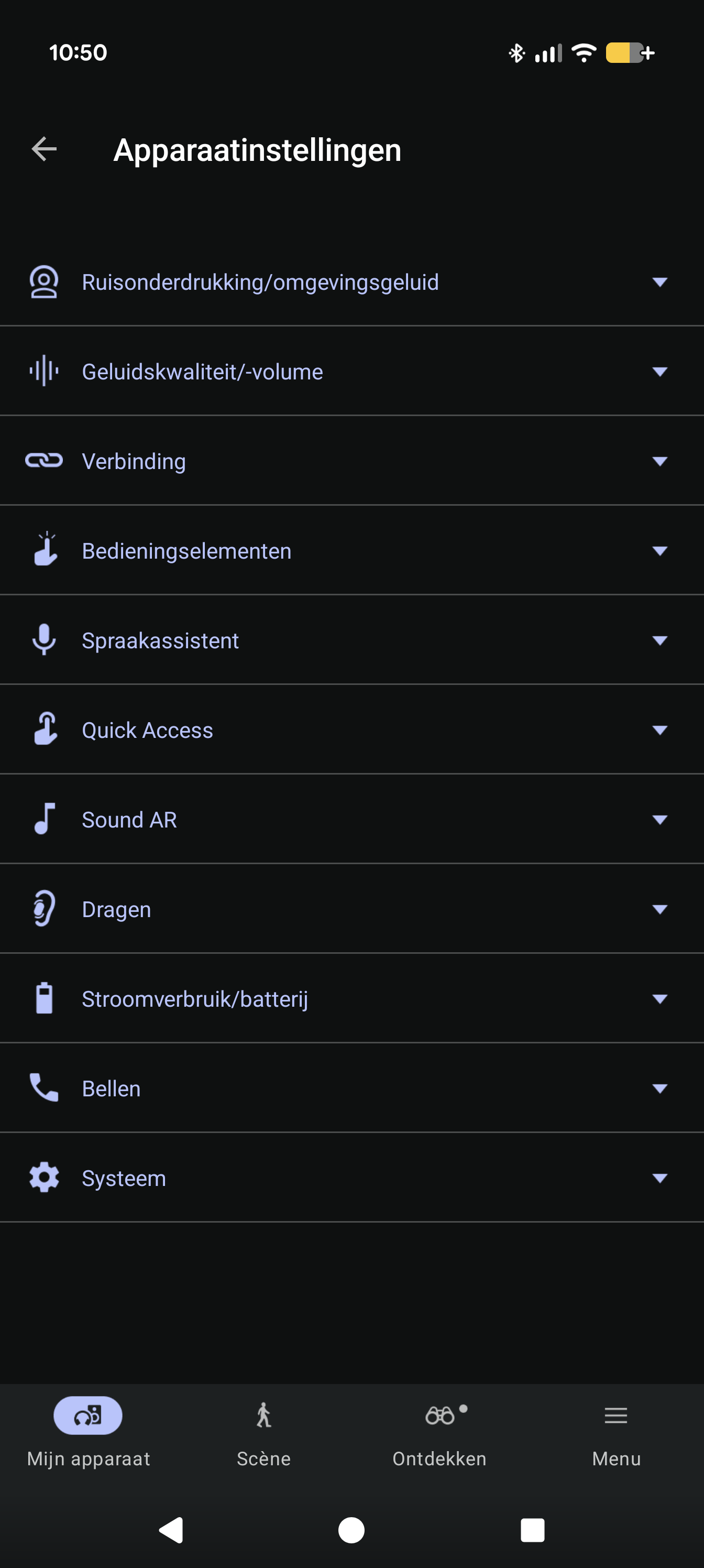Tap the chain link Verbinding icon

click(x=44, y=461)
